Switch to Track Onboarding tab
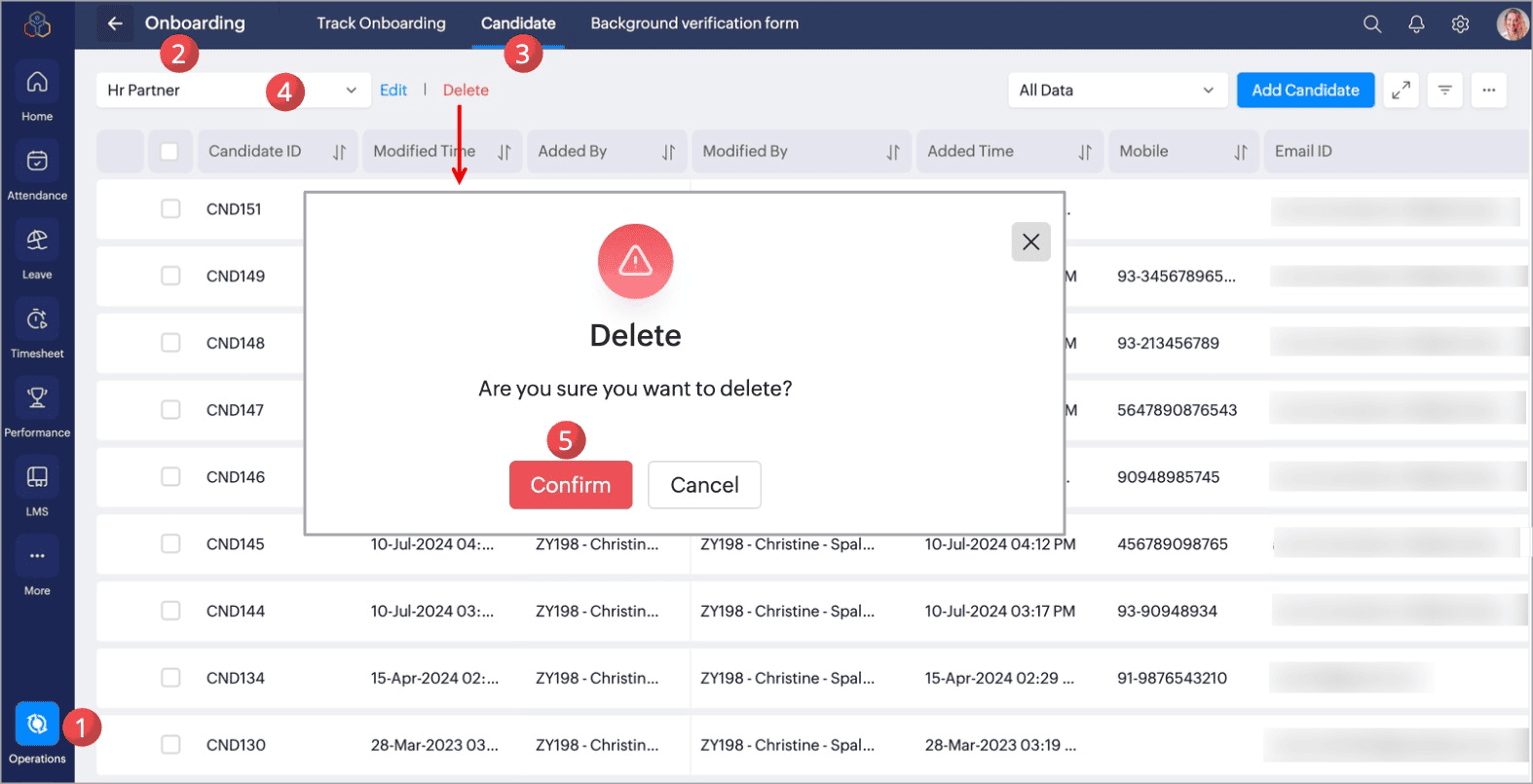1533x784 pixels. (381, 23)
